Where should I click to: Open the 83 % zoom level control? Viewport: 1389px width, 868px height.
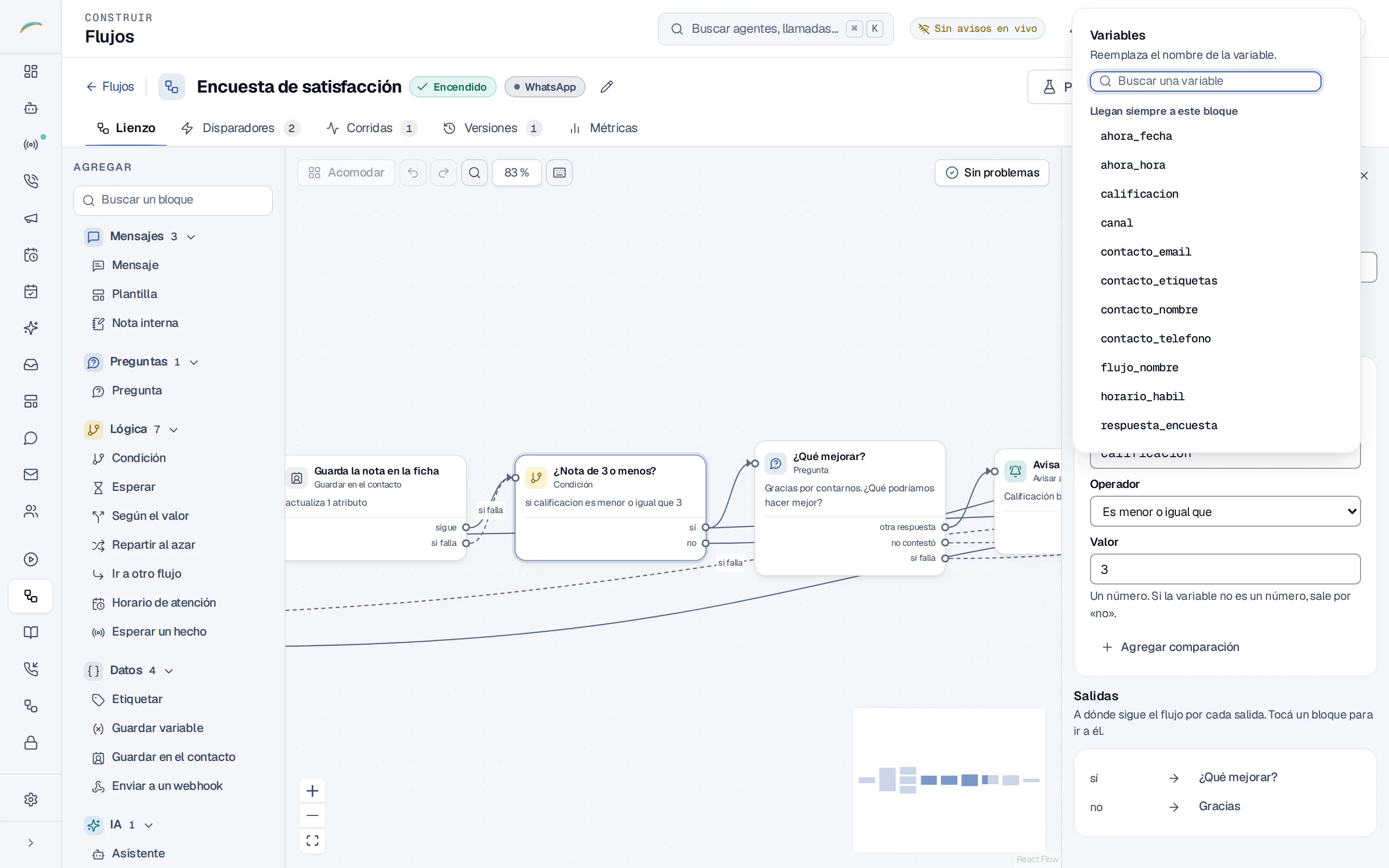pos(517,173)
